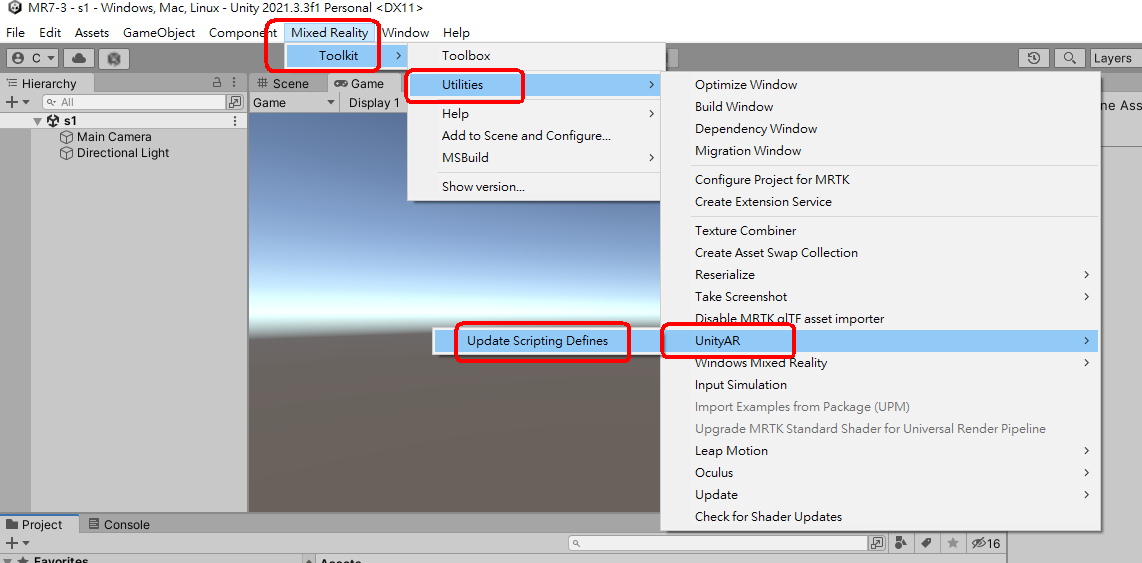
Task: Select the Utilities submenu entry
Action: (534, 84)
